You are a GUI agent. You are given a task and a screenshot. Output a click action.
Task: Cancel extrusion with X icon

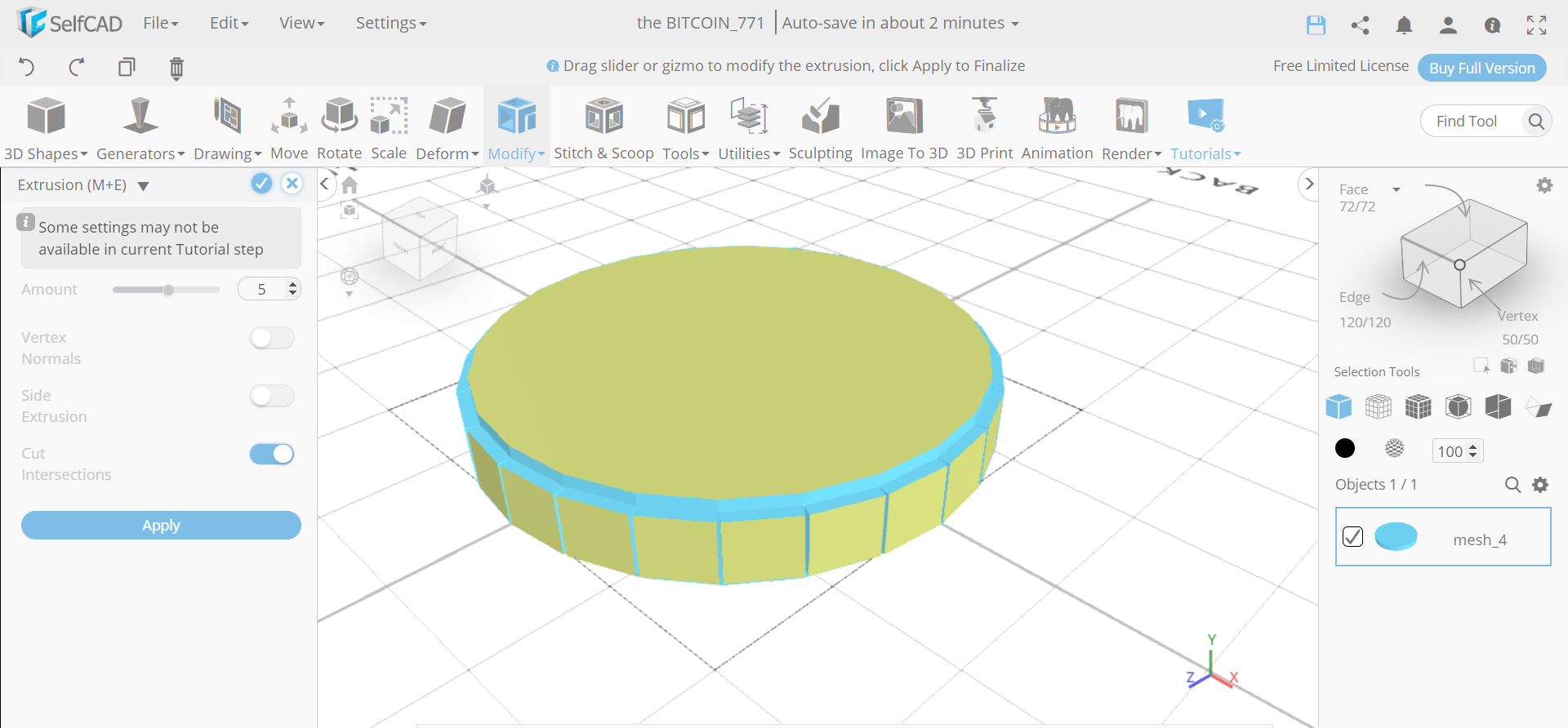coord(292,184)
